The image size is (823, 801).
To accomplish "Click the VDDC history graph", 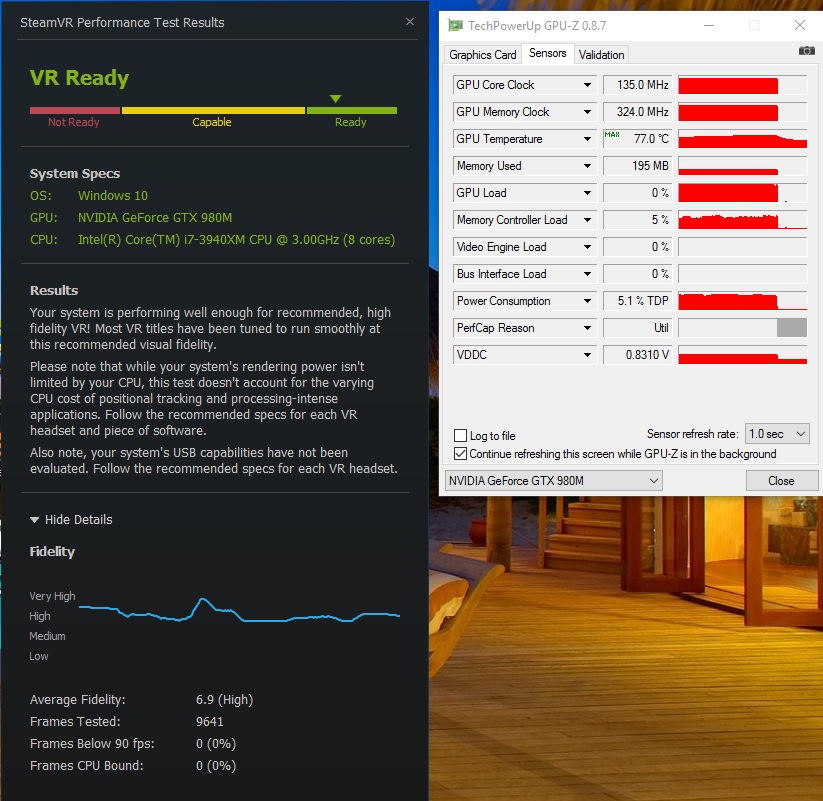I will [x=742, y=355].
